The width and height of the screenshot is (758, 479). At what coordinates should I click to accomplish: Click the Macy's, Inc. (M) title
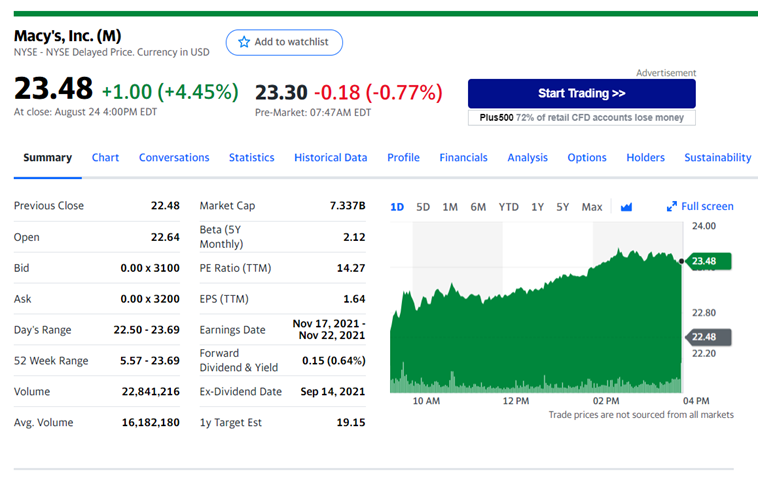point(67,36)
